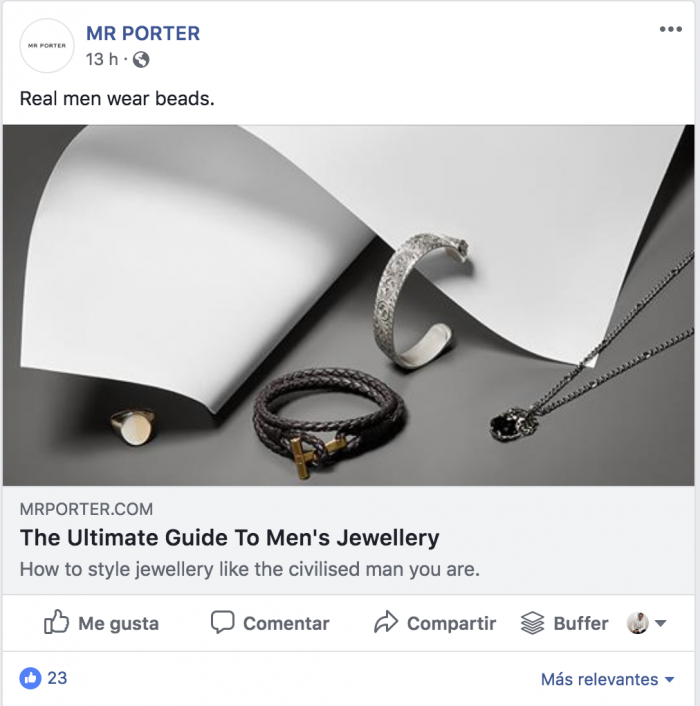
Task: Click the globe public audience icon
Action: coord(141,60)
